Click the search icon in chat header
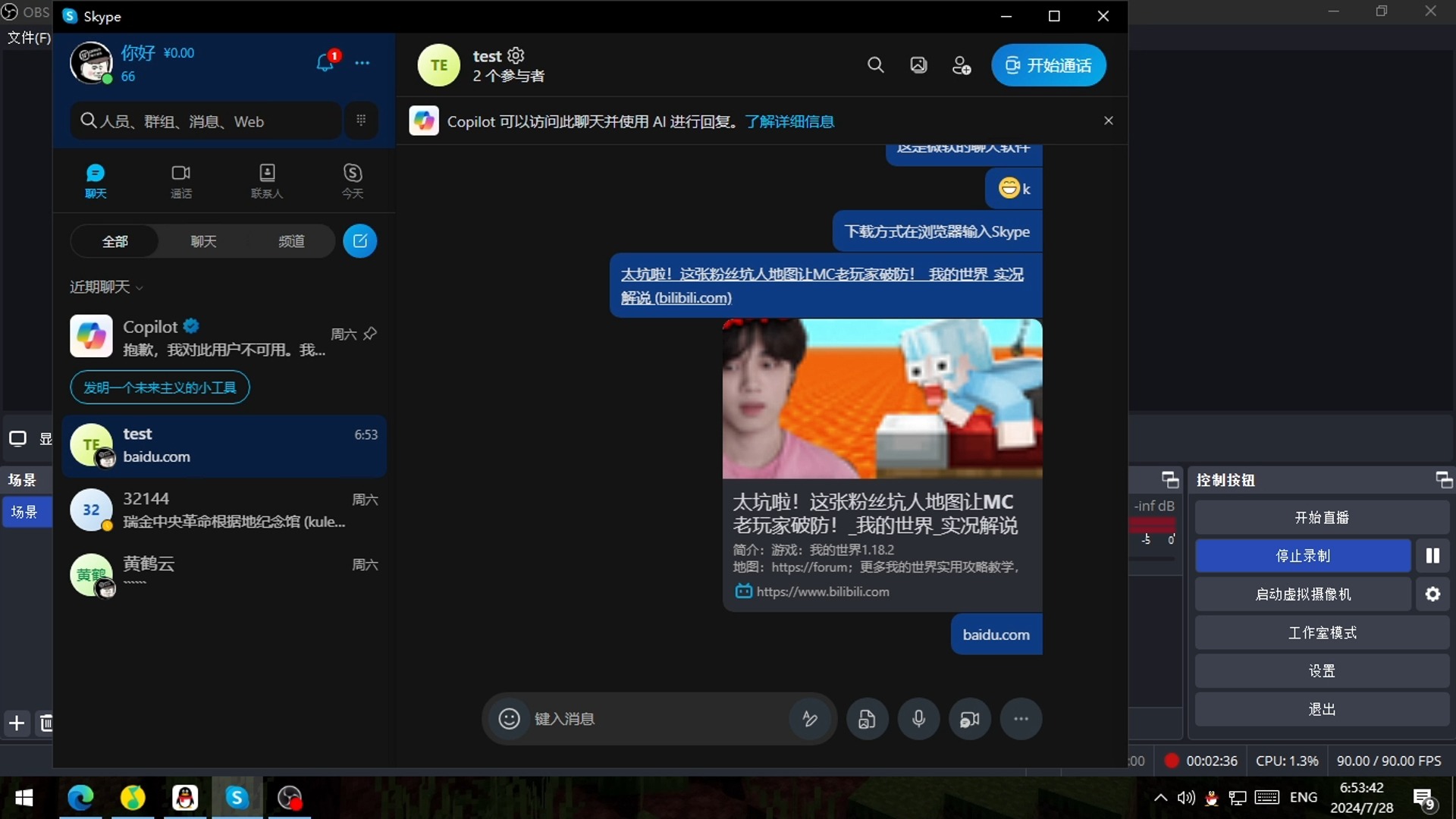1456x819 pixels. (874, 65)
